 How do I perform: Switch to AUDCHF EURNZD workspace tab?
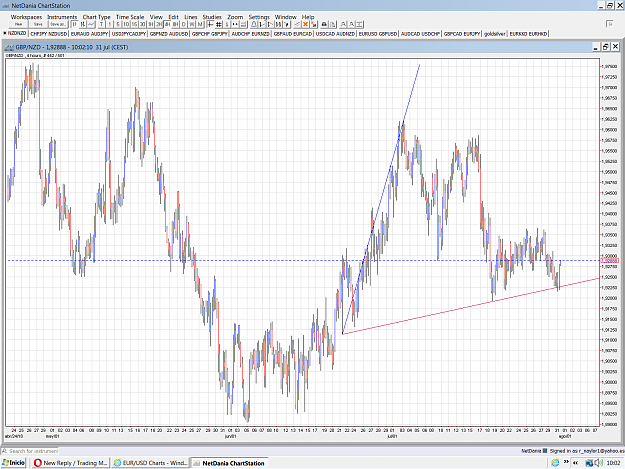(x=250, y=34)
